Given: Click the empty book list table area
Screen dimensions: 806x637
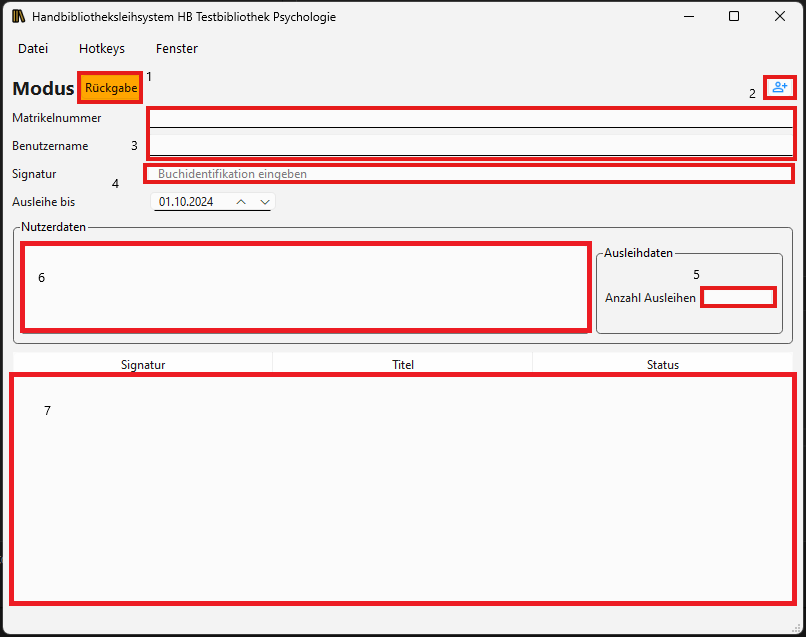Looking at the screenshot, I should tap(403, 488).
